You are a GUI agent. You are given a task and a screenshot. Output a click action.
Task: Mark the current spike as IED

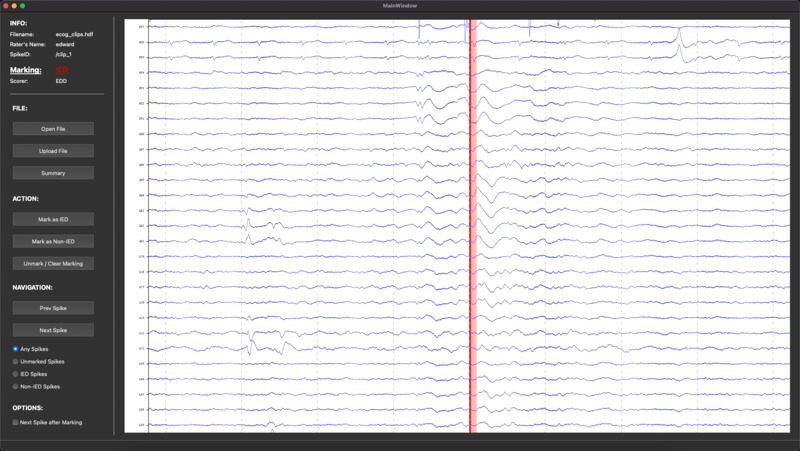53,218
